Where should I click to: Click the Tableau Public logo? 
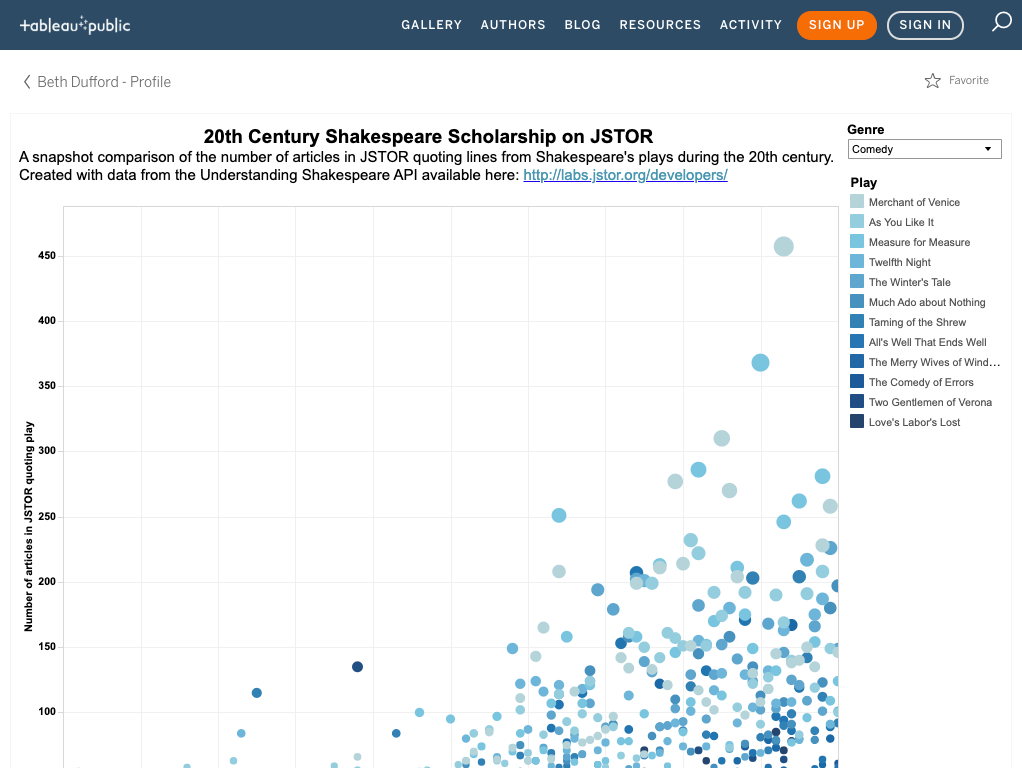[x=75, y=25]
